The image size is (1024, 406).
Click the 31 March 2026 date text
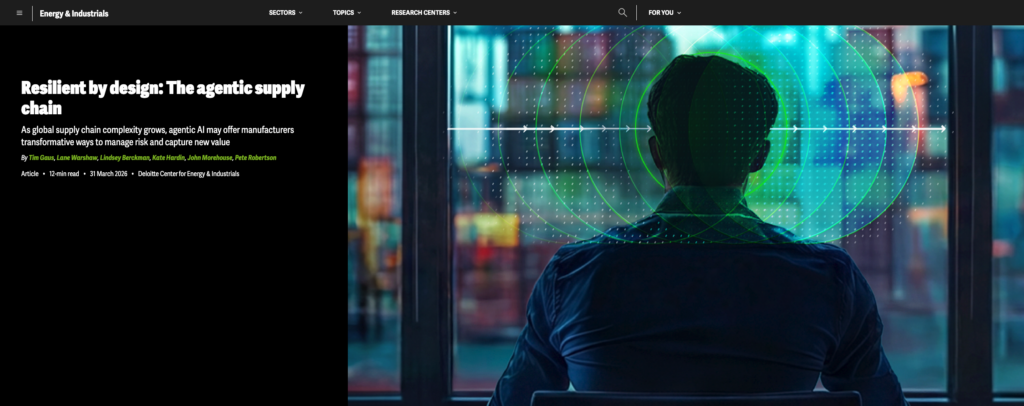click(108, 174)
